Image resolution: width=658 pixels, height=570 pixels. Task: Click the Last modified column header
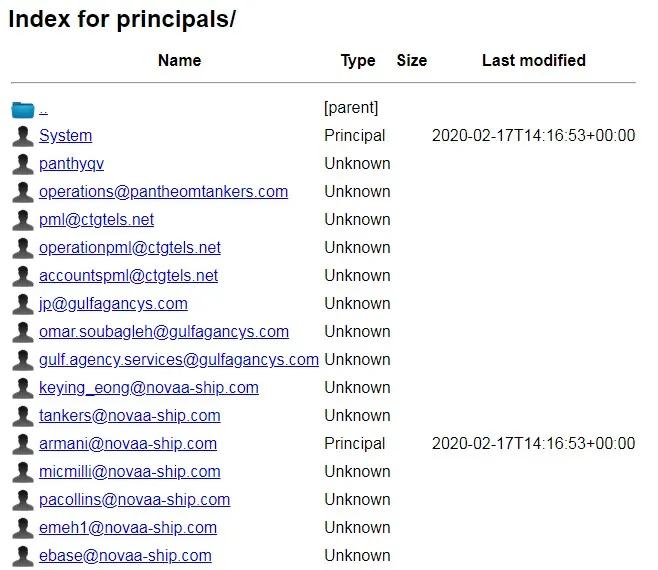pyautogui.click(x=533, y=61)
